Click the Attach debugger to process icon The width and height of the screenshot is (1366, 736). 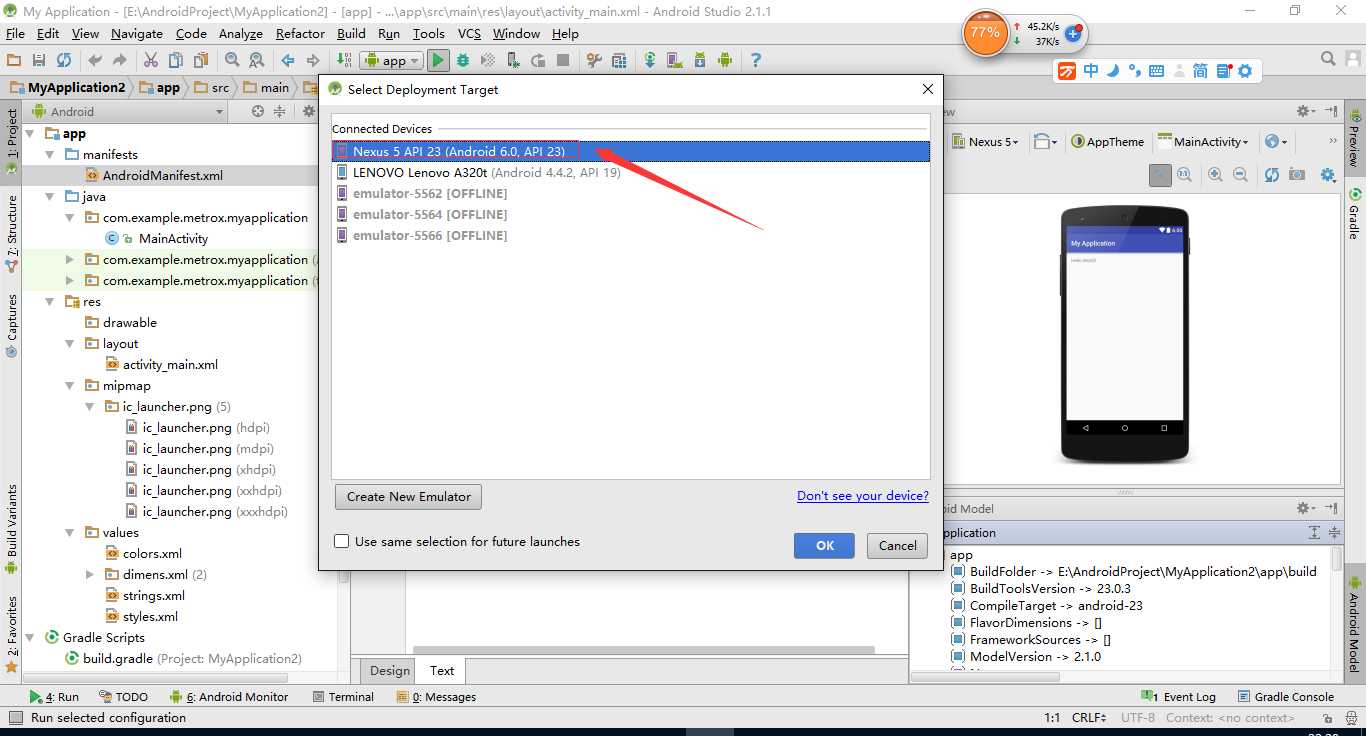click(x=513, y=60)
